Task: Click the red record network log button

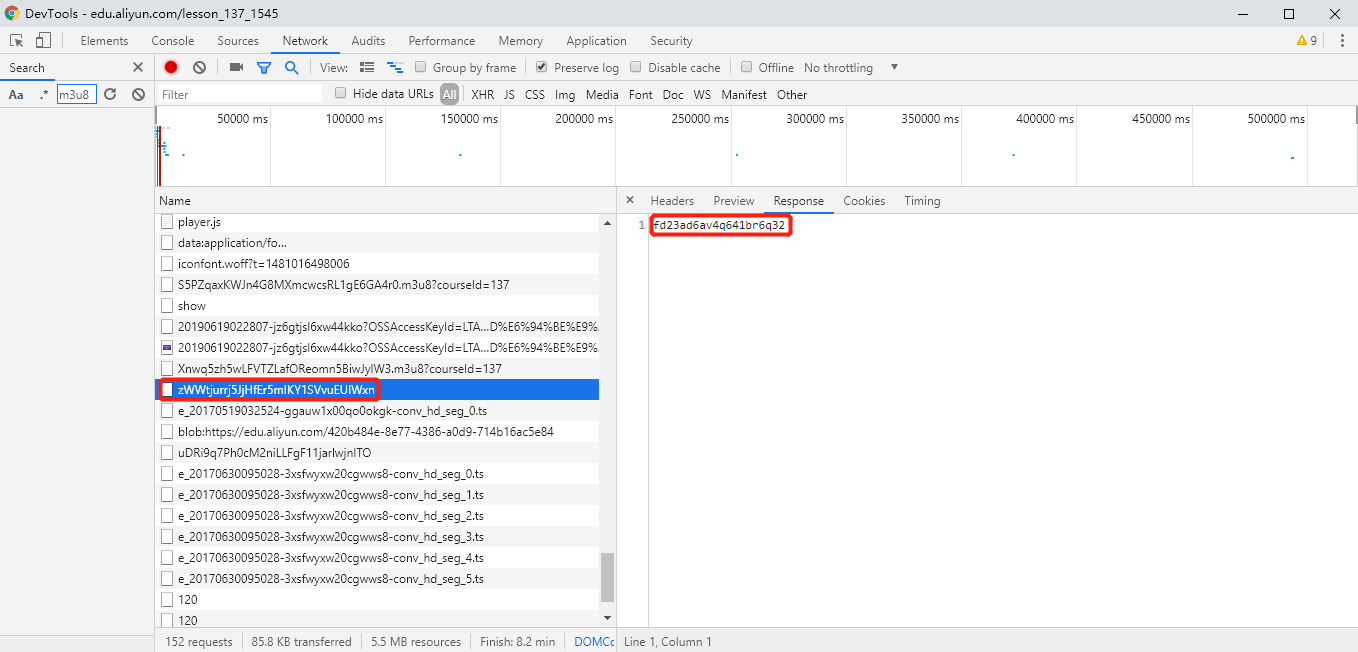Action: [171, 67]
